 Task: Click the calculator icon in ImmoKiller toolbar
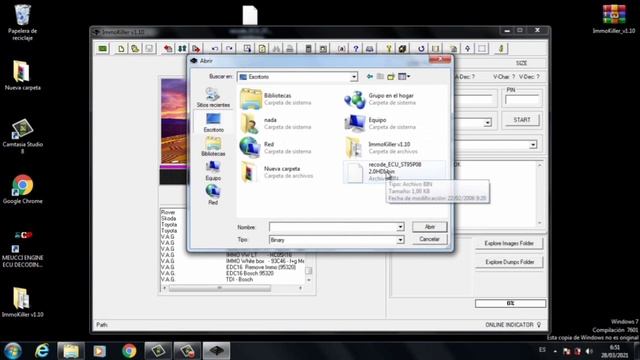tap(309, 49)
